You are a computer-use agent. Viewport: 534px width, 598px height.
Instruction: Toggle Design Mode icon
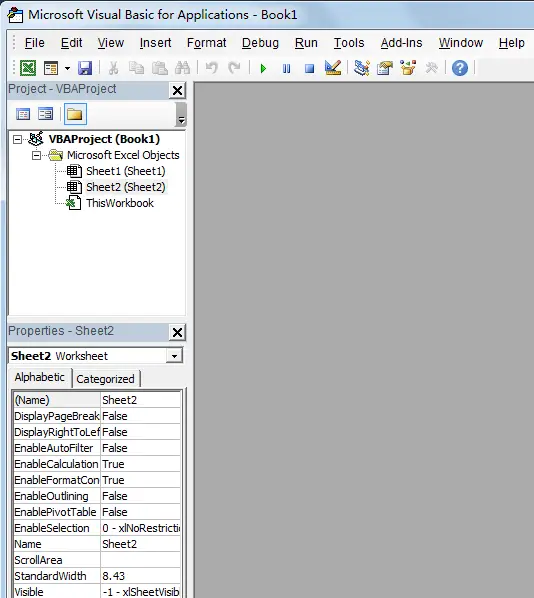(x=333, y=68)
